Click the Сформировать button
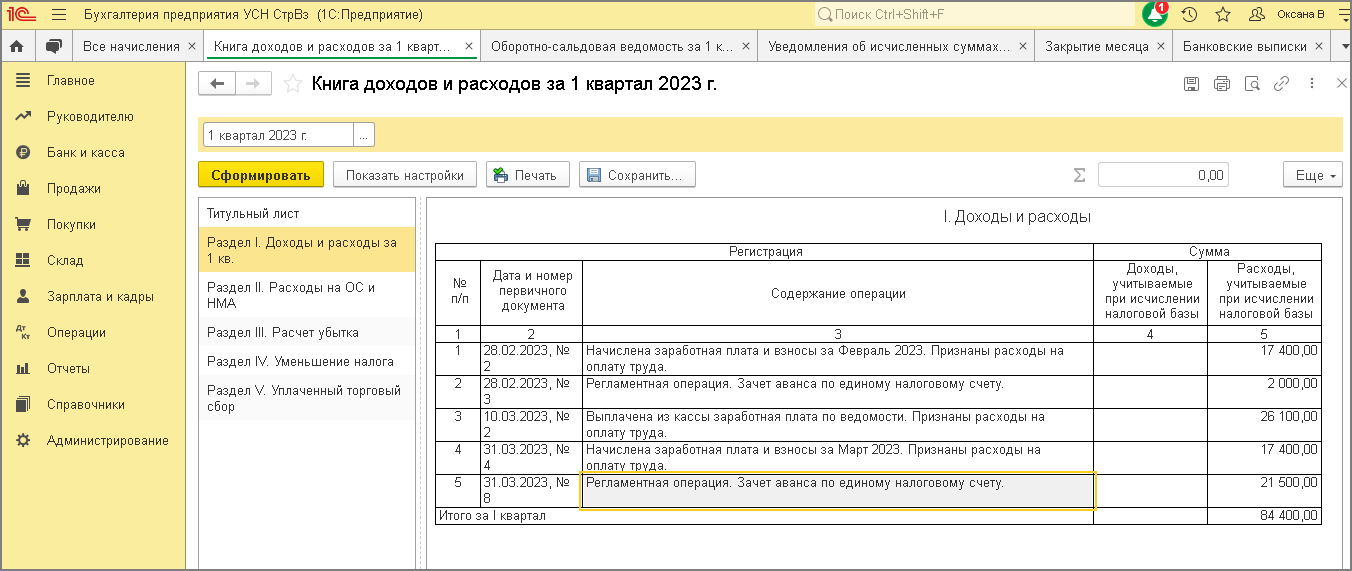The image size is (1352, 571). tap(261, 175)
